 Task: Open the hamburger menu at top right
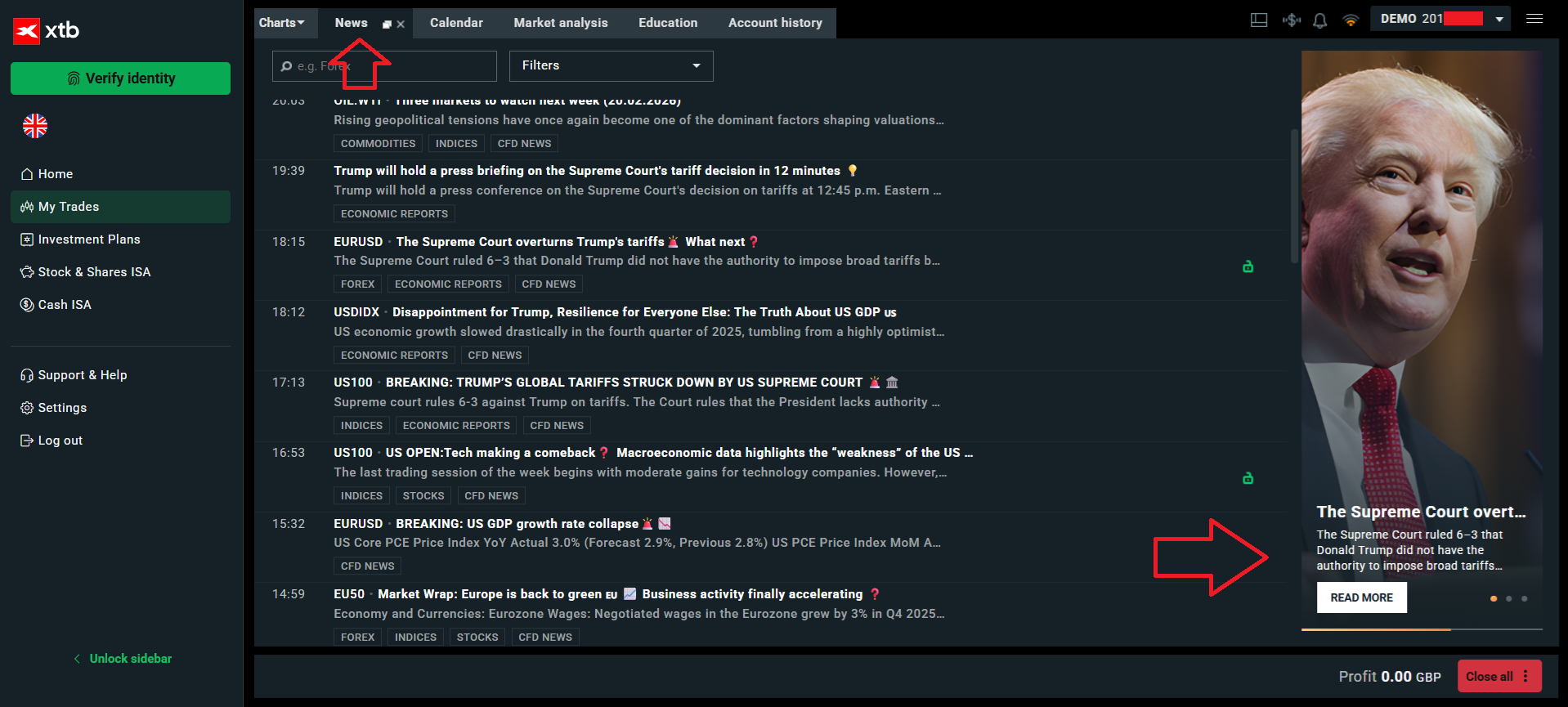coord(1534,19)
